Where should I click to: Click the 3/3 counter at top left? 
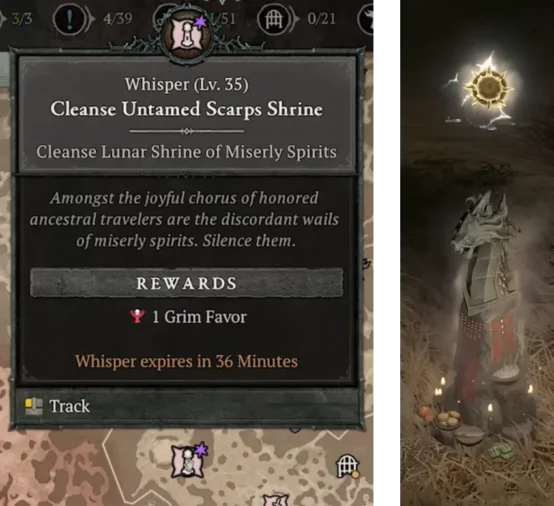coord(22,18)
